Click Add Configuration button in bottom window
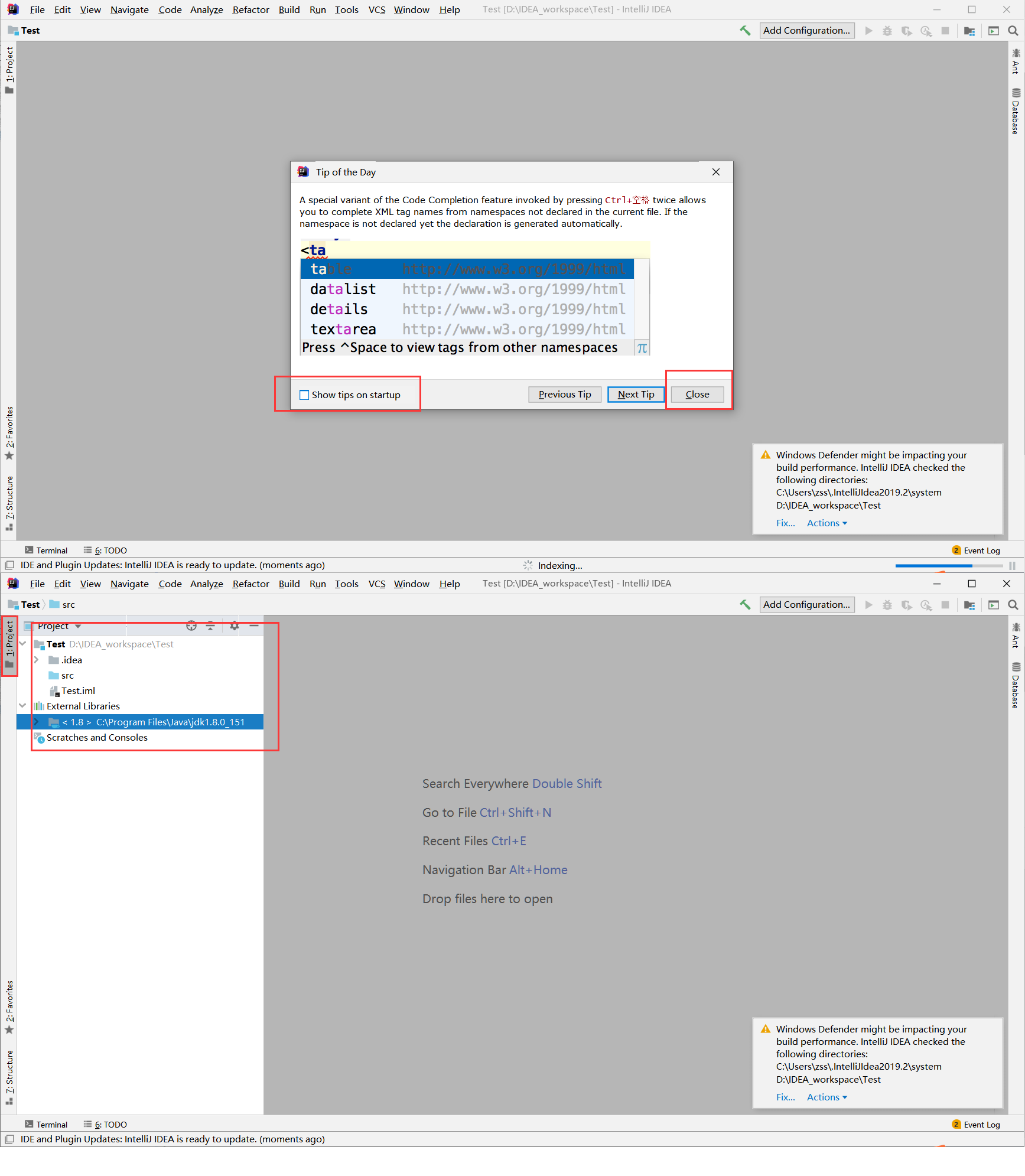 click(806, 605)
